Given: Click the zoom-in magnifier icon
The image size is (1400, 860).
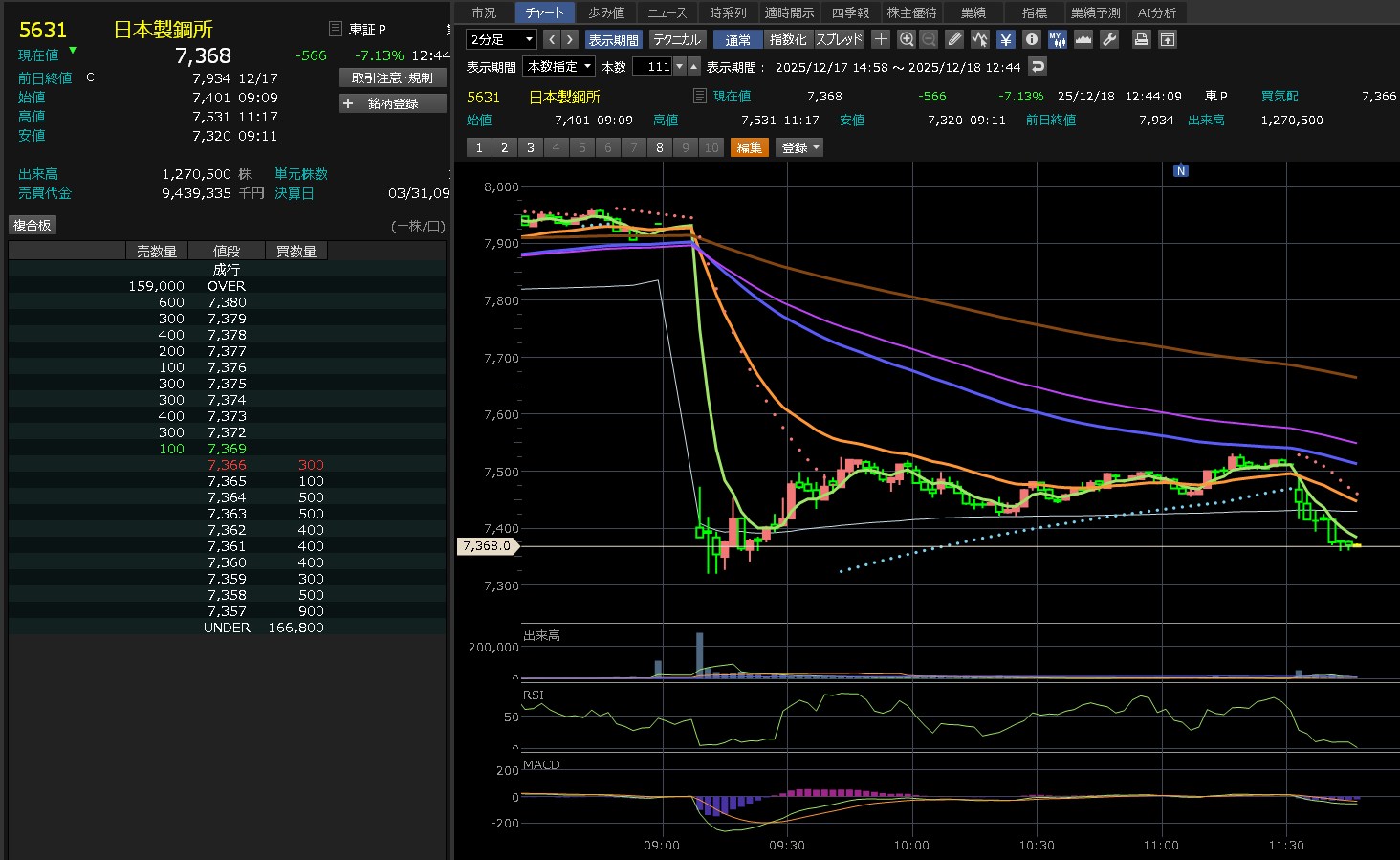Looking at the screenshot, I should click(907, 39).
